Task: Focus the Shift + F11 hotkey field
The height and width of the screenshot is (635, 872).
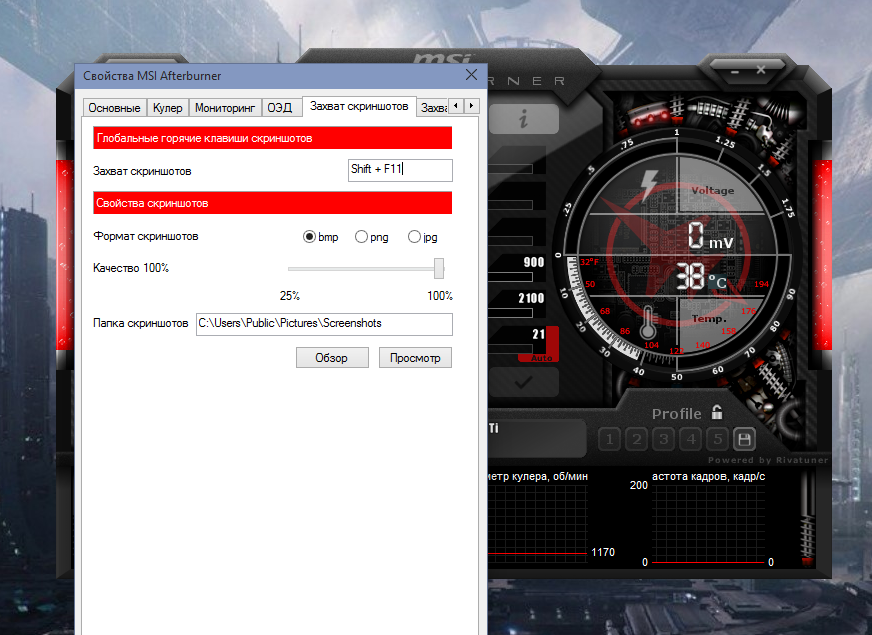Action: (x=400, y=170)
